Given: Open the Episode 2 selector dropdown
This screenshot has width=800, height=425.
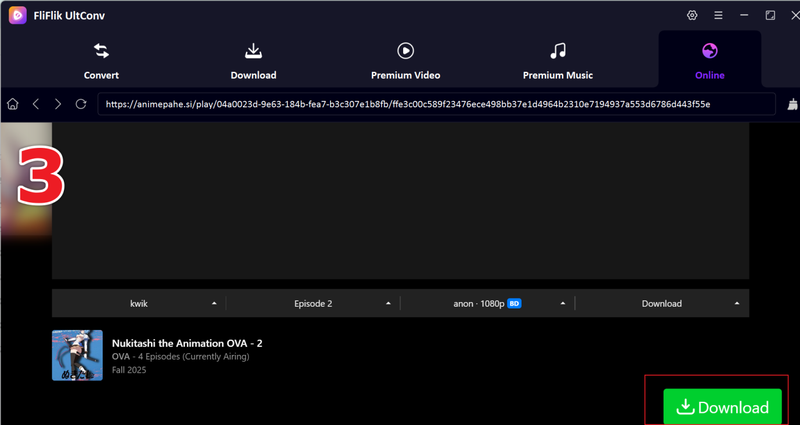Looking at the screenshot, I should point(313,304).
